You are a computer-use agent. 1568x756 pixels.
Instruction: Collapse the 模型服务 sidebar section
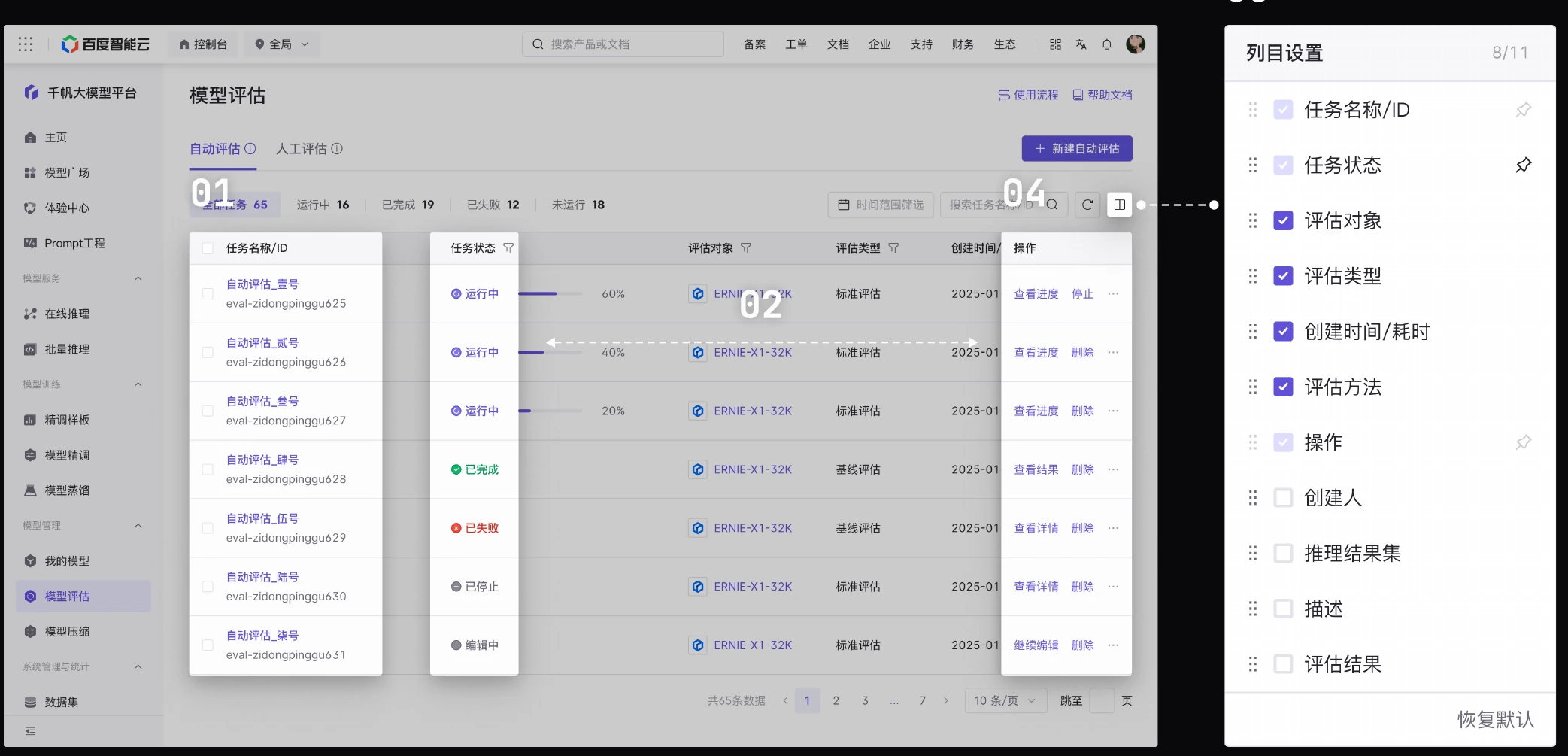coord(138,278)
